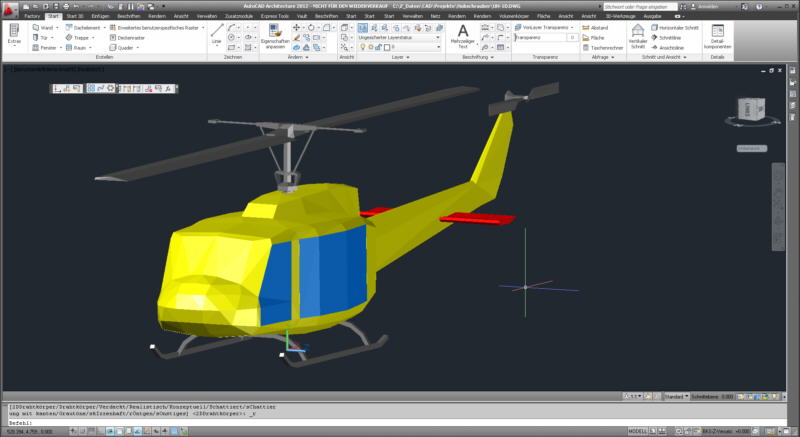Click the Abstand measurement tool
The width and height of the screenshot is (800, 437).
595,28
